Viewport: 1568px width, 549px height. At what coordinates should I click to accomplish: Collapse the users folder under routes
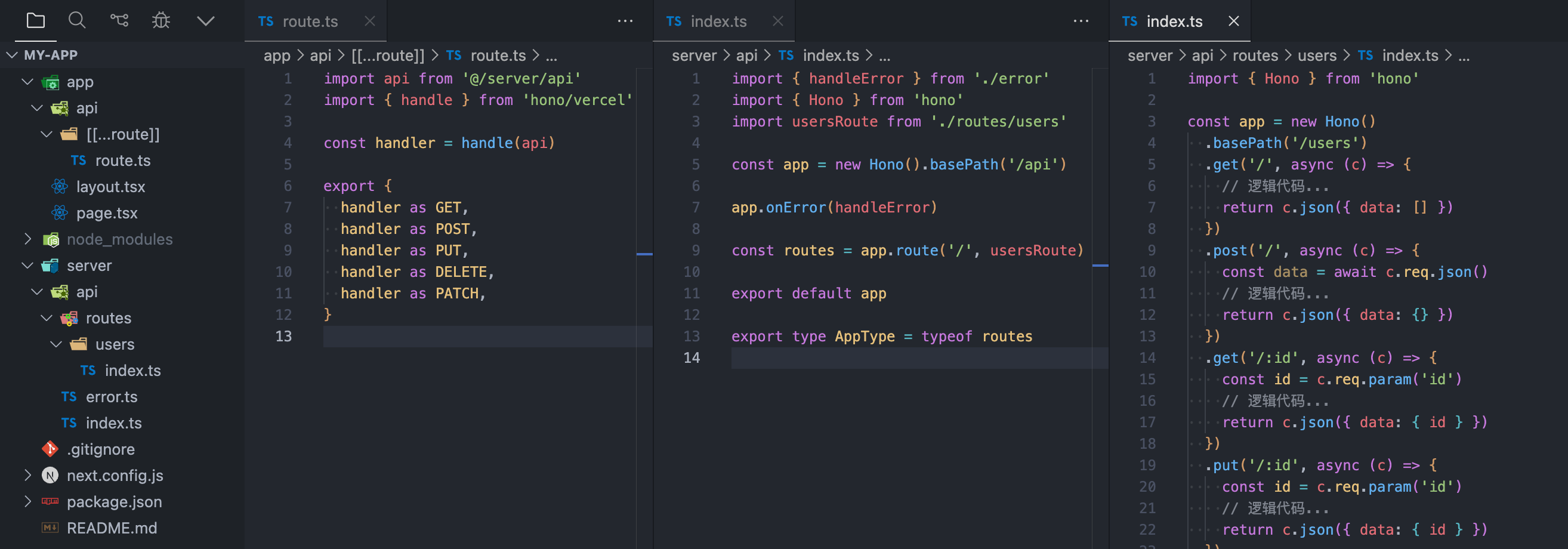point(56,344)
